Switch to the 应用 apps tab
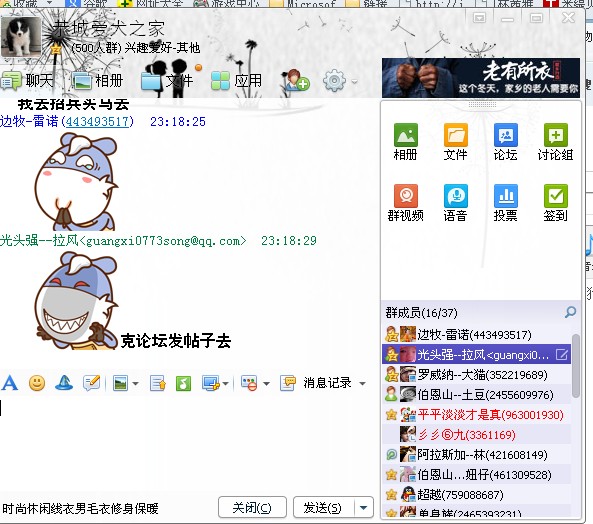Viewport: 593px width, 524px height. tap(236, 81)
